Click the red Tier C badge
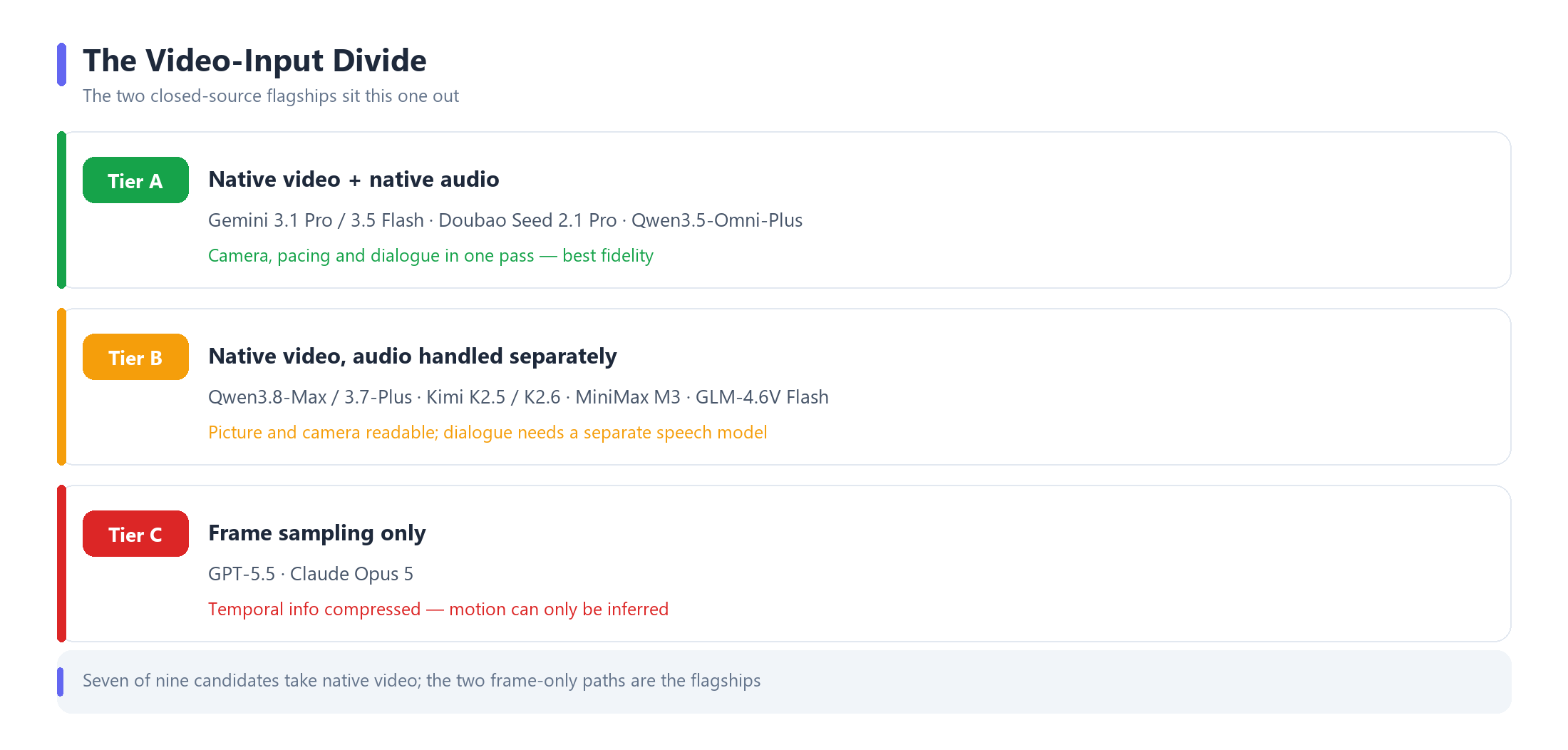The width and height of the screenshot is (1568, 750). point(135,534)
